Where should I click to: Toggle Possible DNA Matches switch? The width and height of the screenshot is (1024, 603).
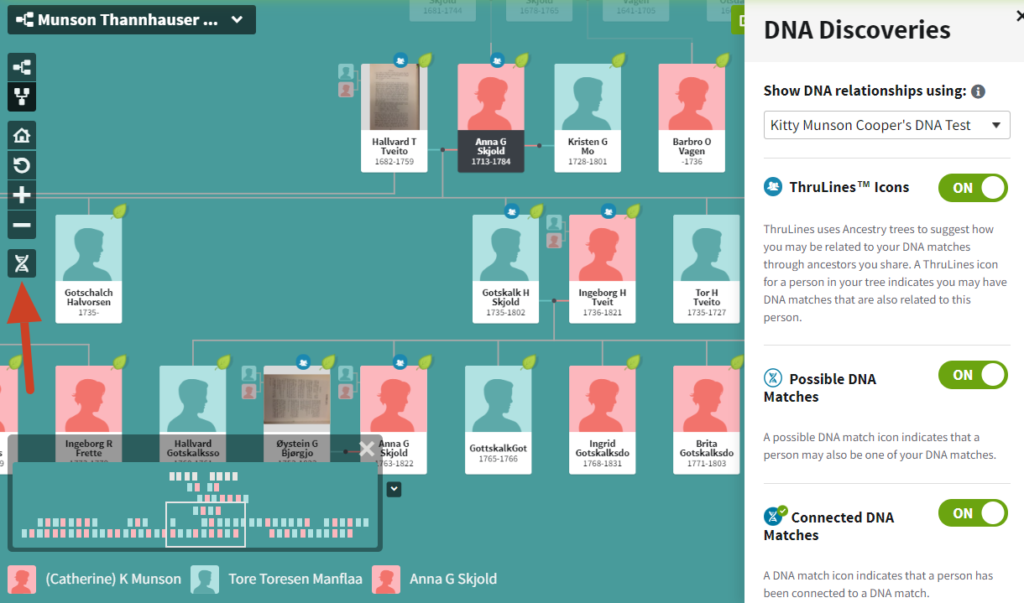coord(973,376)
